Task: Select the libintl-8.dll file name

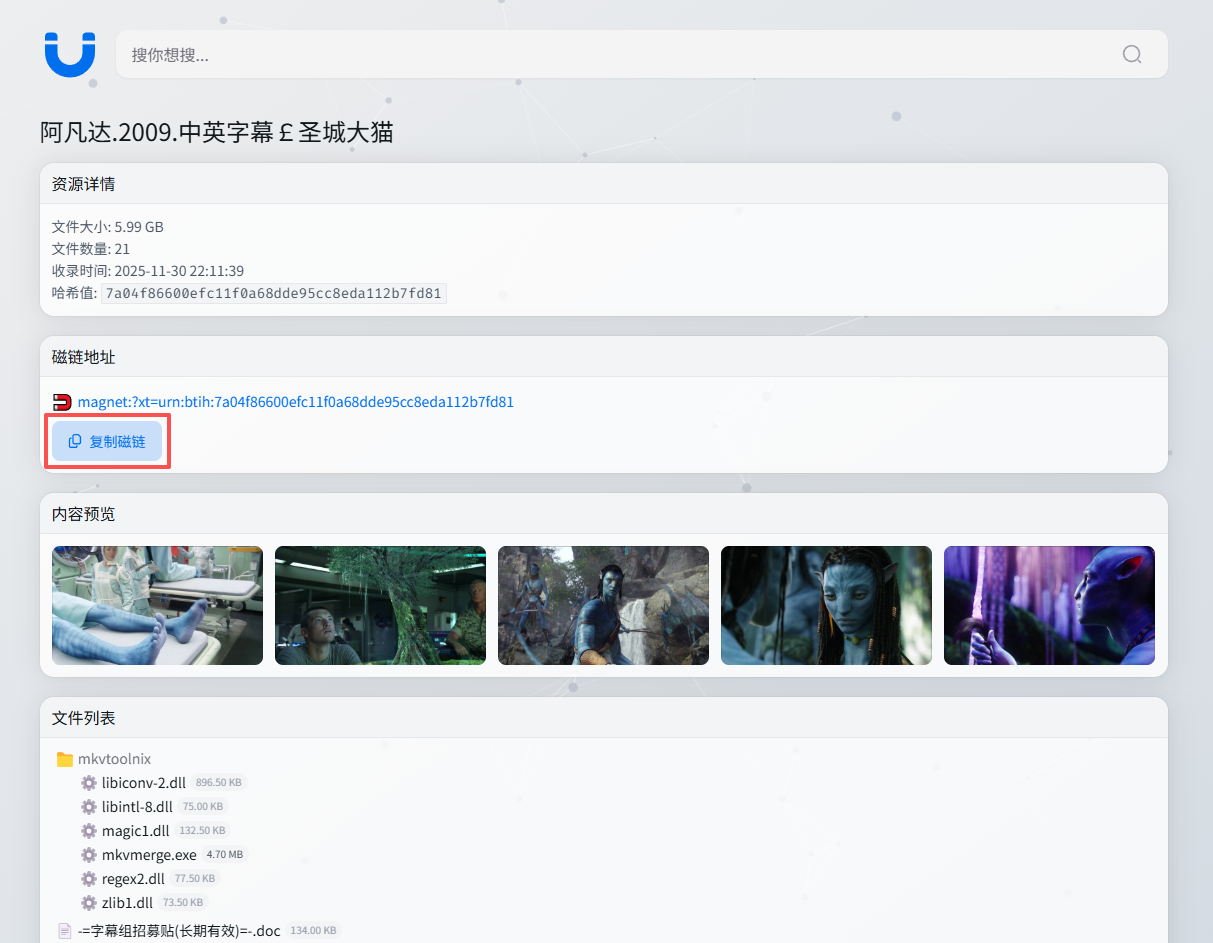Action: (x=137, y=807)
